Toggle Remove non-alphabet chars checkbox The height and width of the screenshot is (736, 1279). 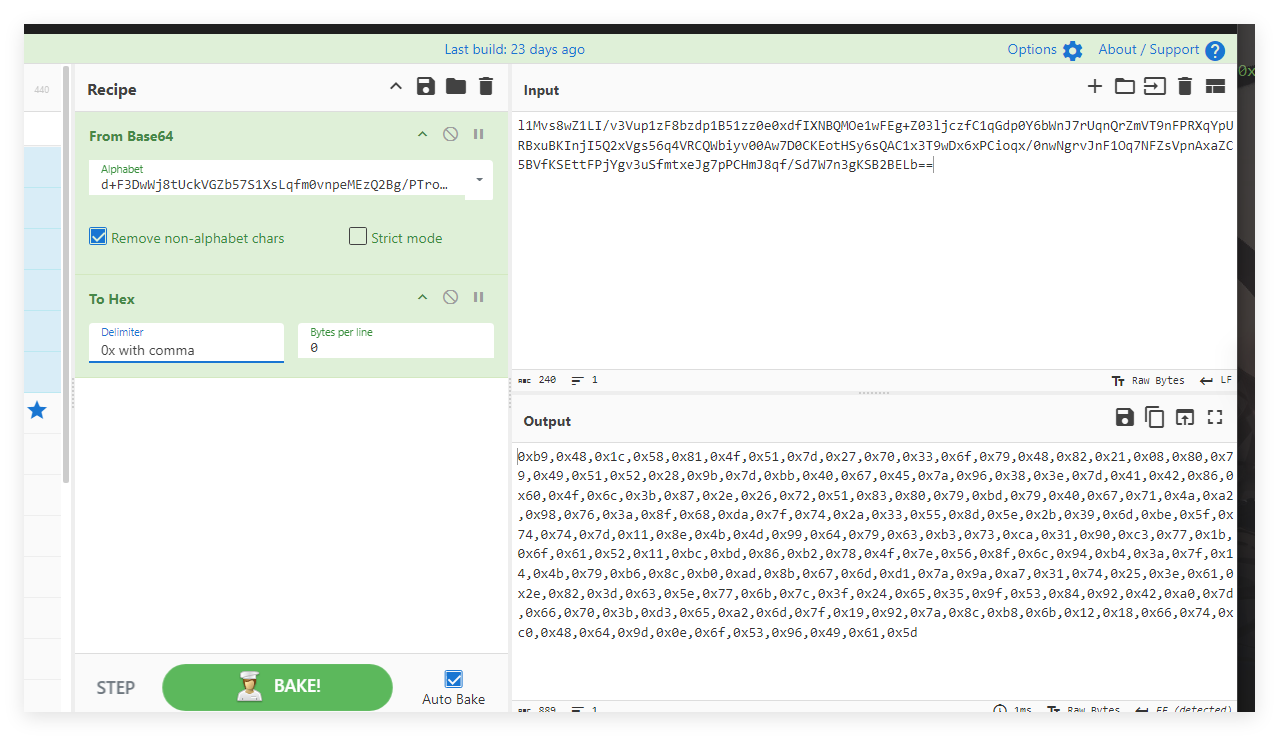(98, 237)
